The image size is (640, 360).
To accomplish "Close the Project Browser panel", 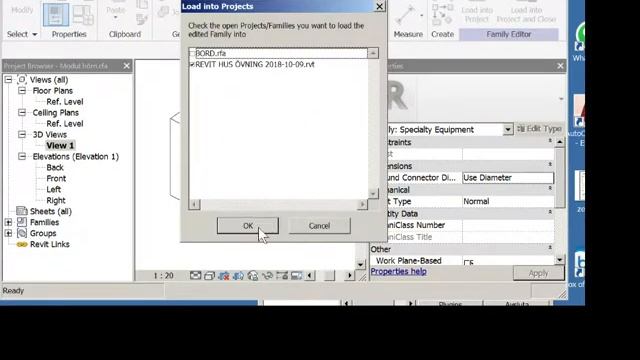I will pos(127,66).
